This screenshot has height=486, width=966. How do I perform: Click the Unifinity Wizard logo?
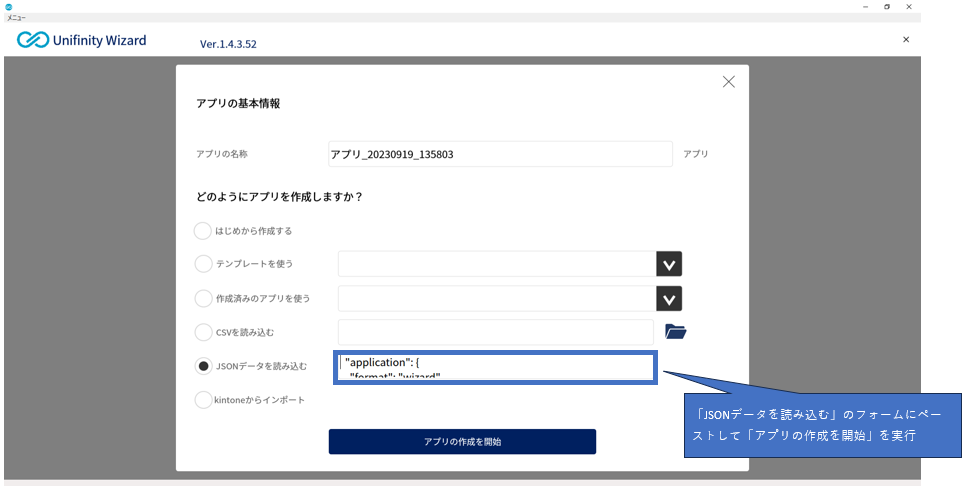click(82, 40)
